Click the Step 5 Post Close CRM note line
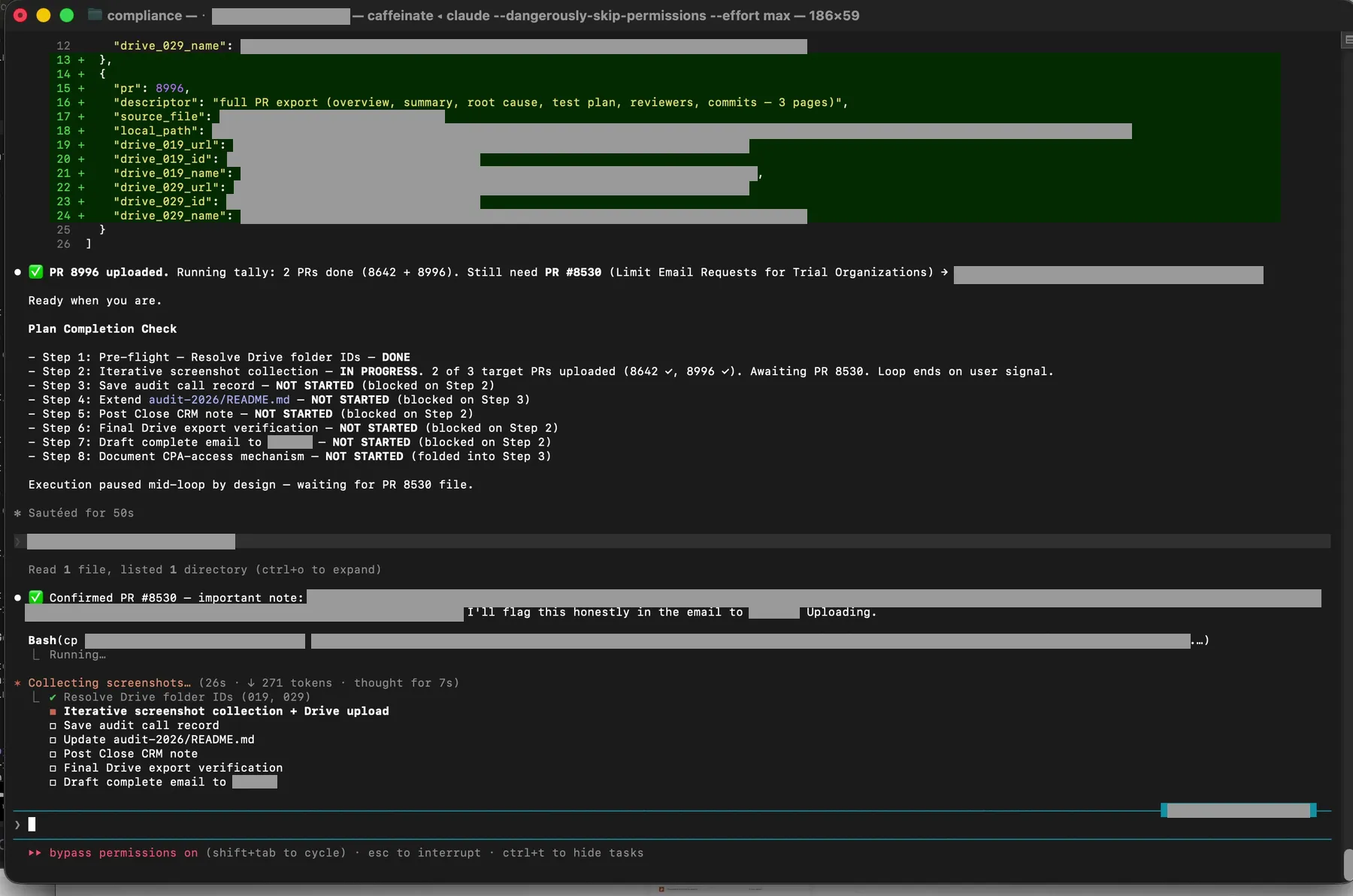Image resolution: width=1353 pixels, height=896 pixels. [251, 414]
